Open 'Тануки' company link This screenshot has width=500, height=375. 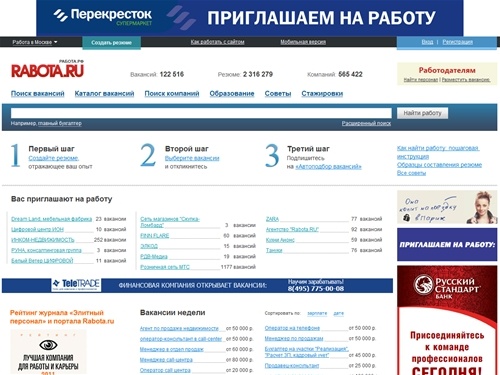coord(274,250)
